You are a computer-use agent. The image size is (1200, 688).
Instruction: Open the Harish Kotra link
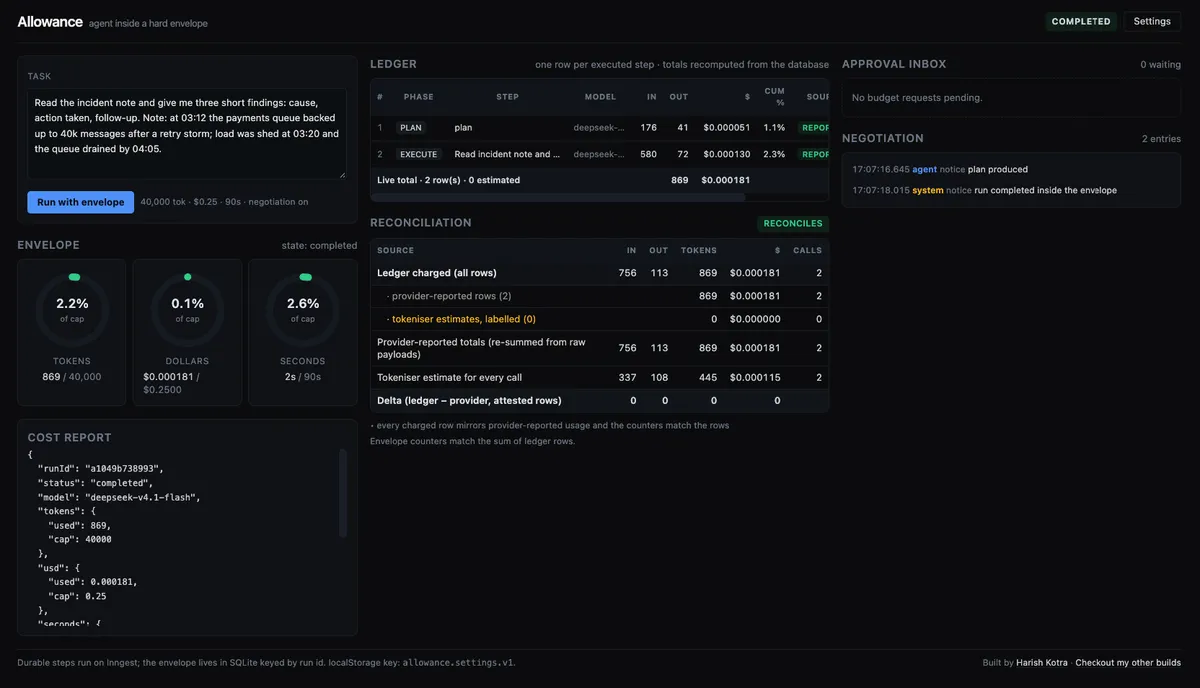1042,662
